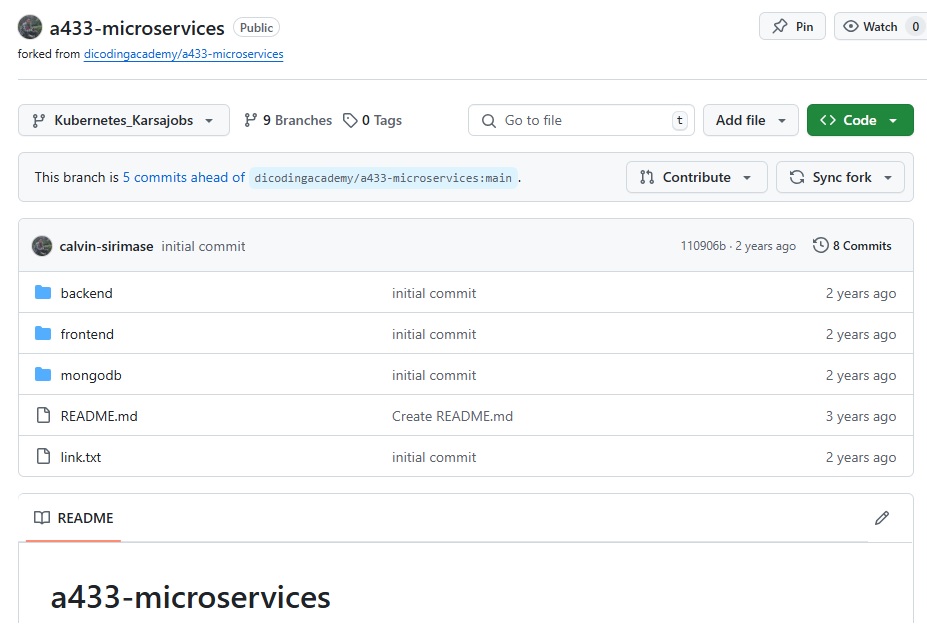927x644 pixels.
Task: Click '3 years ago' timestamp in README.md row
Action: pyautogui.click(x=861, y=416)
